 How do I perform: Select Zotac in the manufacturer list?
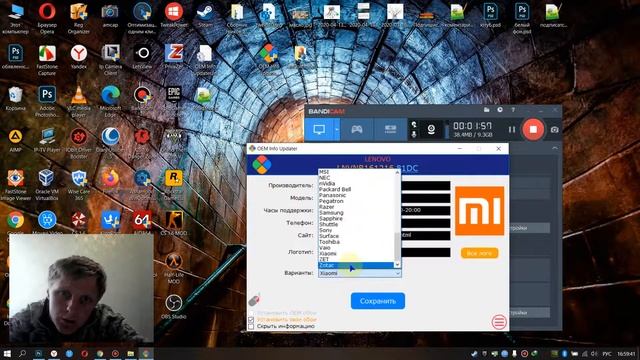[x=356, y=265]
